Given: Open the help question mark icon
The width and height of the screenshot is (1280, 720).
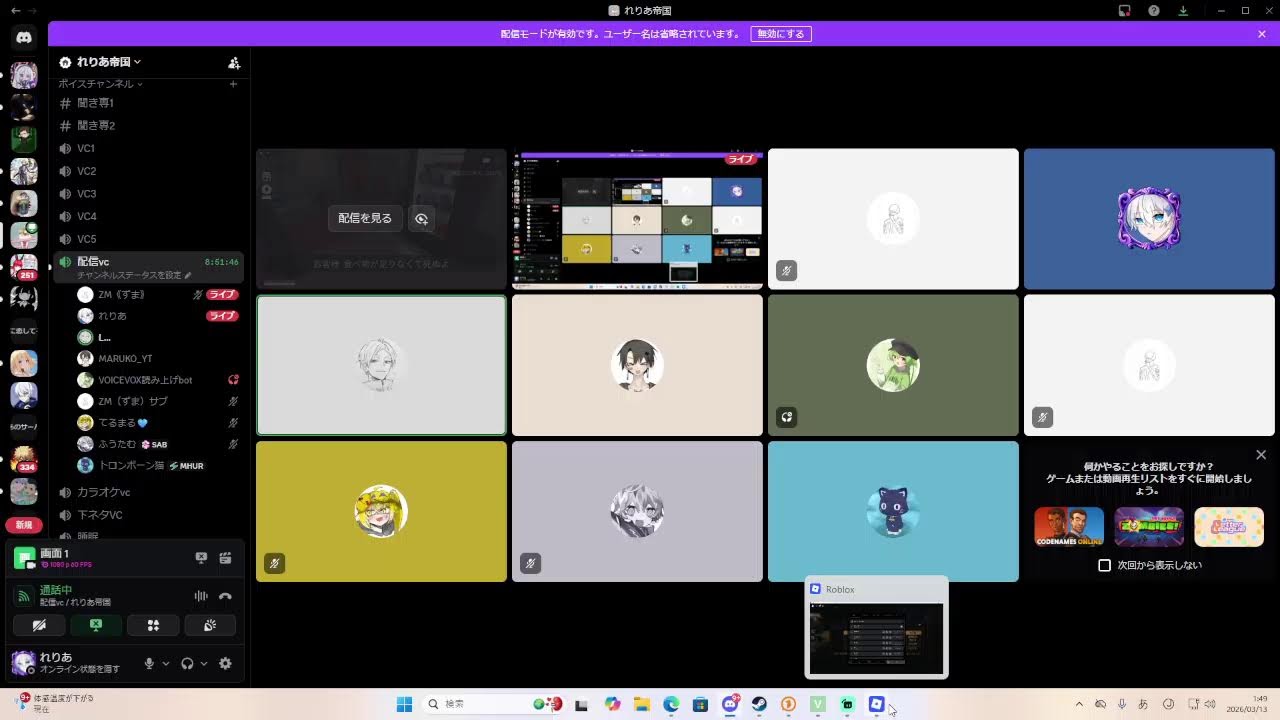Looking at the screenshot, I should pyautogui.click(x=1154, y=10).
